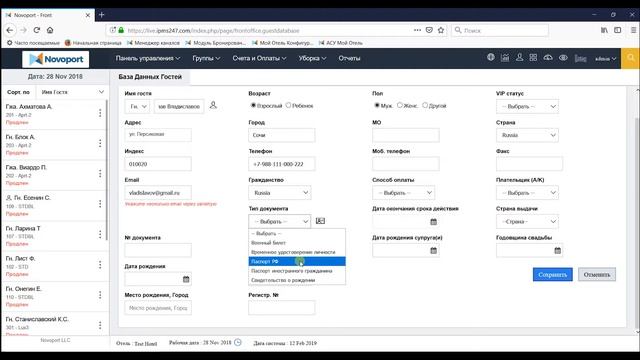Open the three-dot menu for Гн. Блок А.
The image size is (640, 360).
coord(100,143)
